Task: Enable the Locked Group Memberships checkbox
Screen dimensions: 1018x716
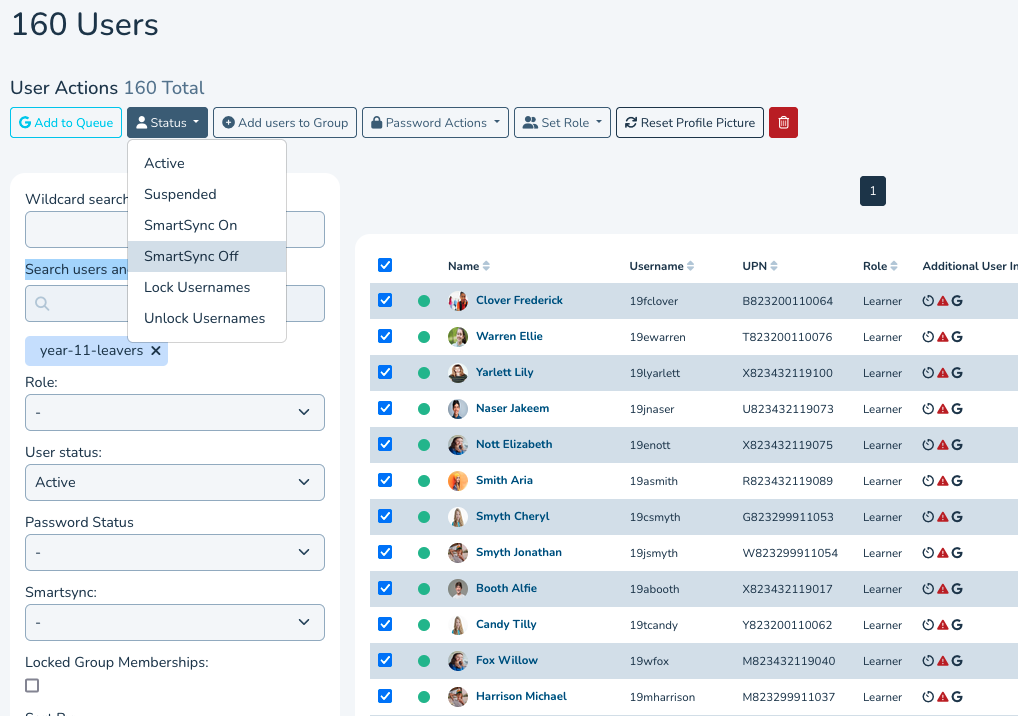Action: click(32, 685)
